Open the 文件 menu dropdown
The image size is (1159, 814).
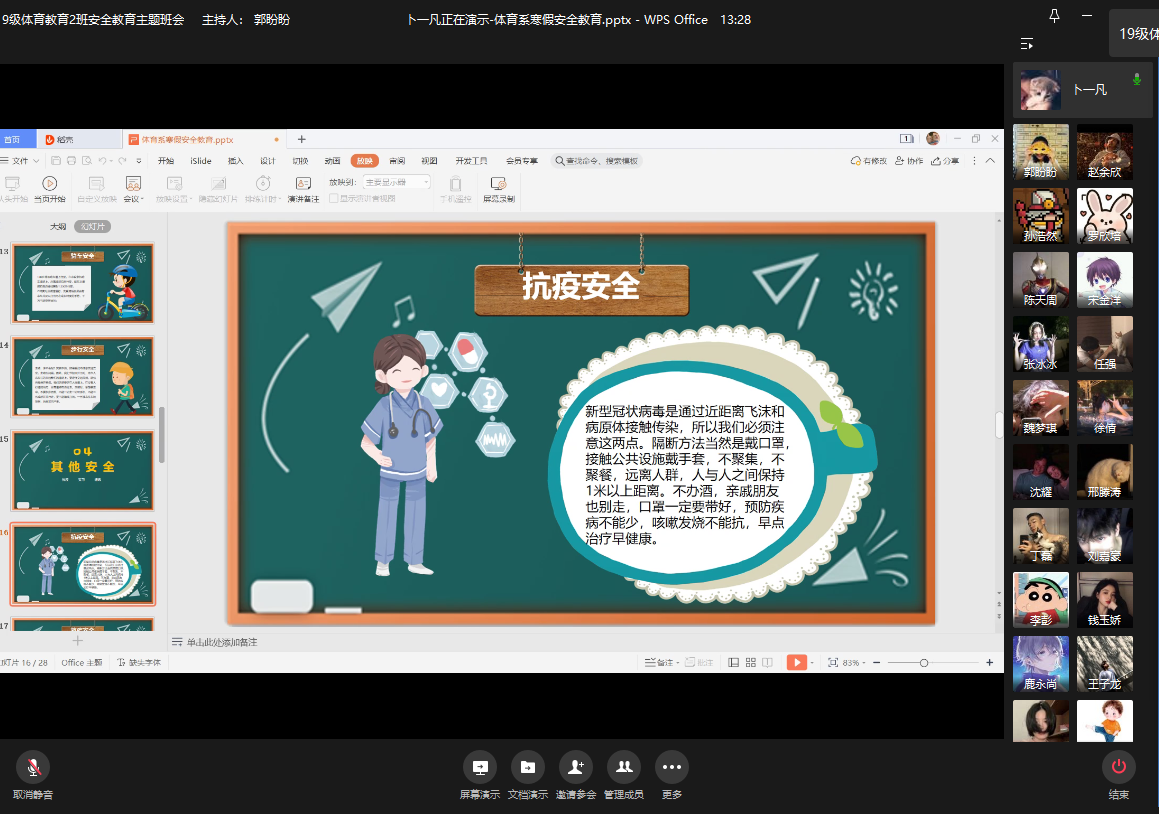click(x=24, y=160)
